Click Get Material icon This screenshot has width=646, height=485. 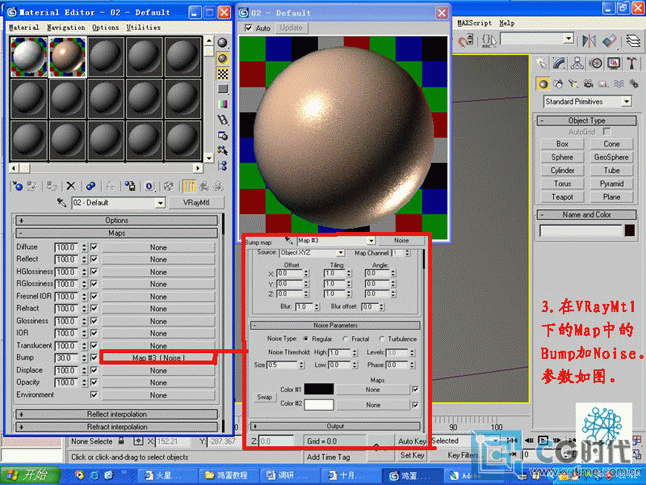point(17,186)
